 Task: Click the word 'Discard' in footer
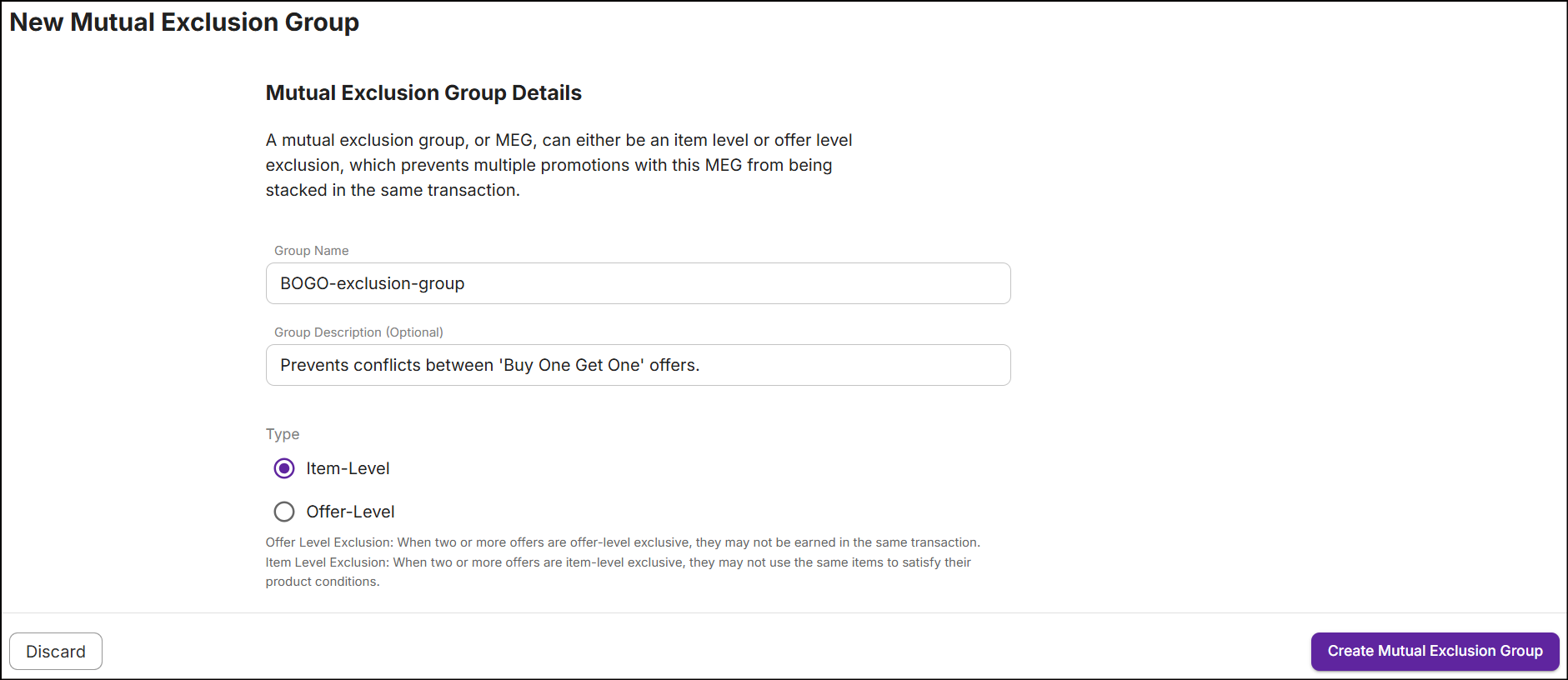(56, 652)
